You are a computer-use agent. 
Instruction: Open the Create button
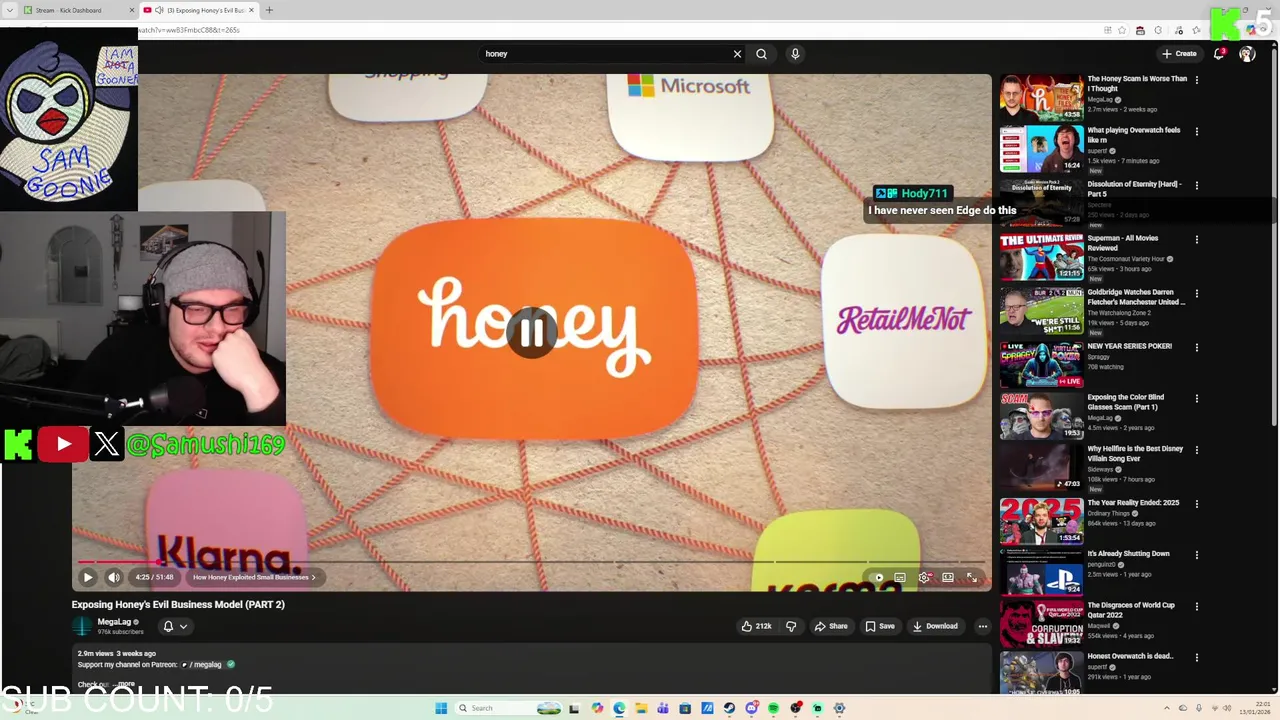tap(1179, 54)
